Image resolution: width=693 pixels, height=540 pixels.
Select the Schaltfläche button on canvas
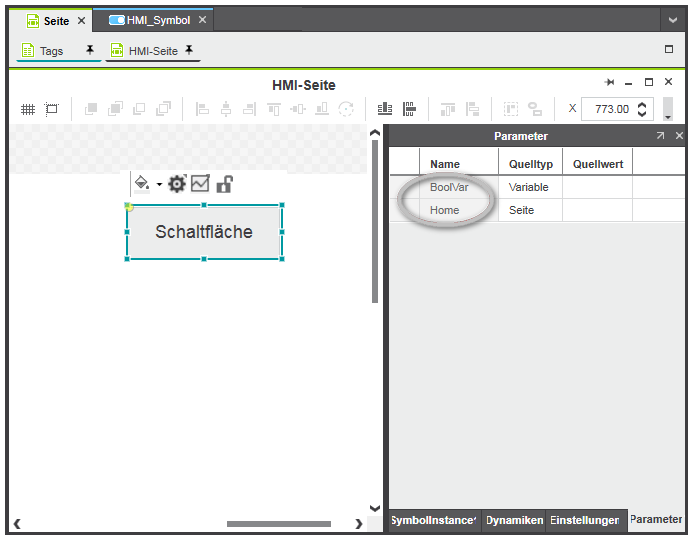pyautogui.click(x=204, y=232)
